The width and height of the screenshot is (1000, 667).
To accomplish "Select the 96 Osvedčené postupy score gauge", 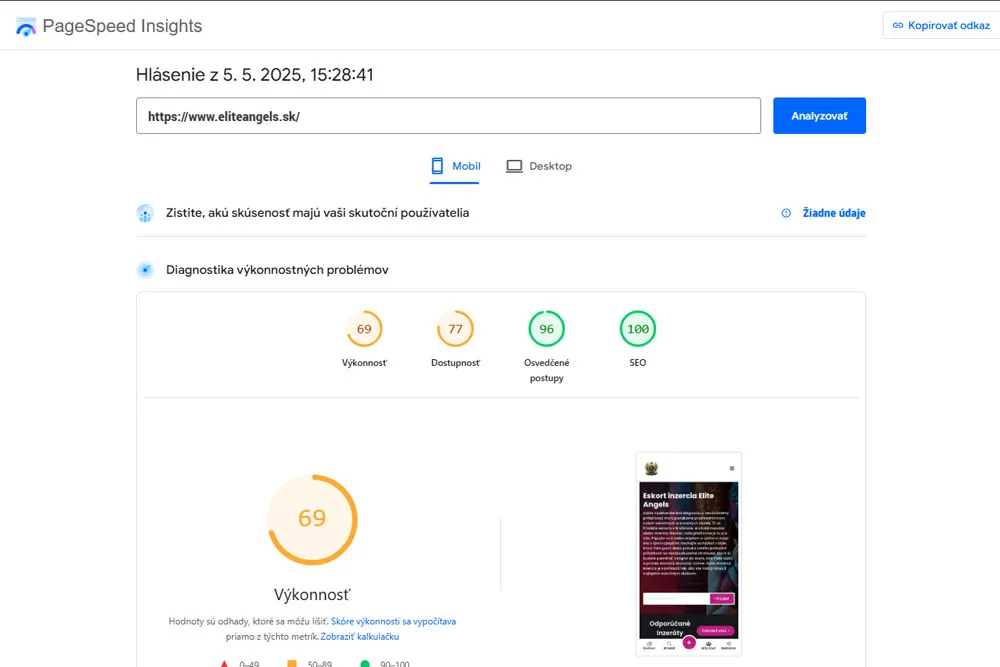I will pyautogui.click(x=547, y=329).
